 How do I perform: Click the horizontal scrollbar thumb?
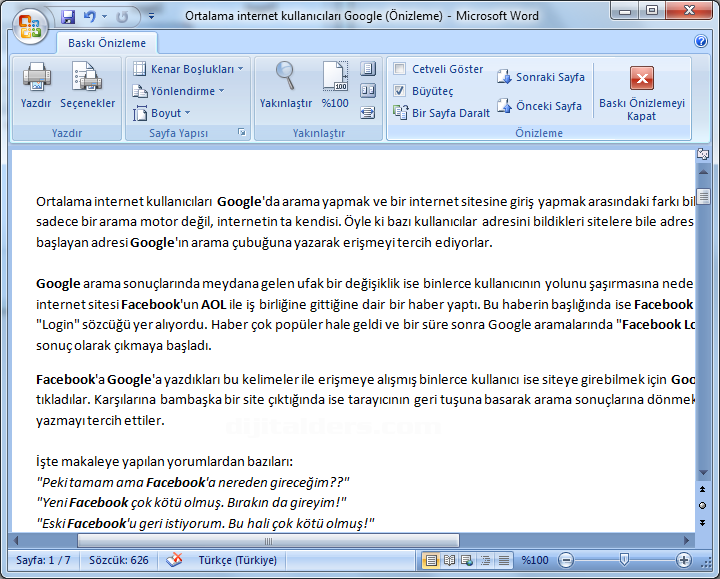coord(268,541)
